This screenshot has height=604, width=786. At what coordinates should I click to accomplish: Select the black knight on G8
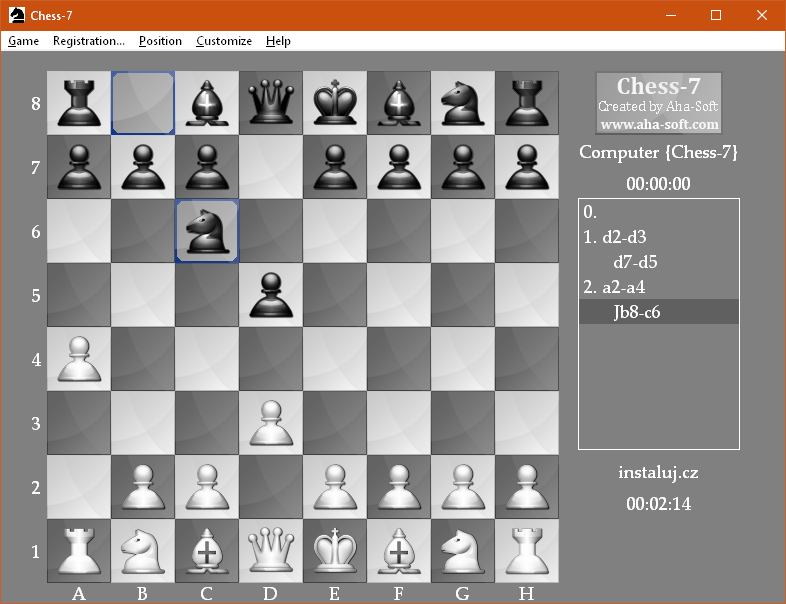point(463,103)
